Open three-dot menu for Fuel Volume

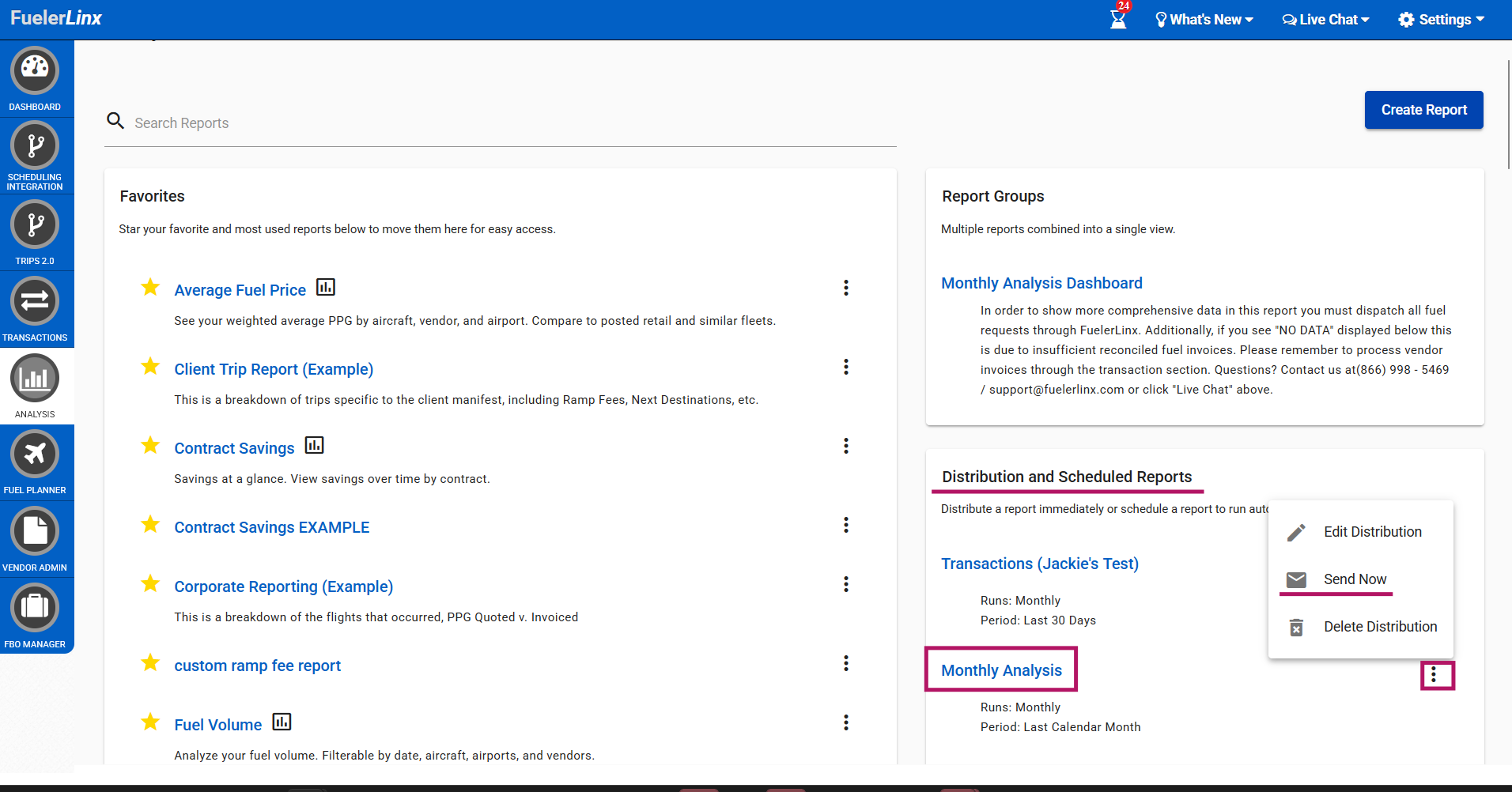(846, 722)
